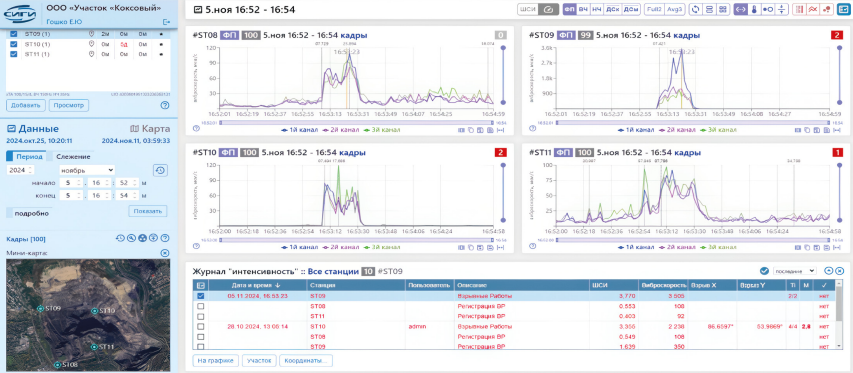The width and height of the screenshot is (853, 373).
Task: Click the red vertical bars icon
Action: pos(799,9)
